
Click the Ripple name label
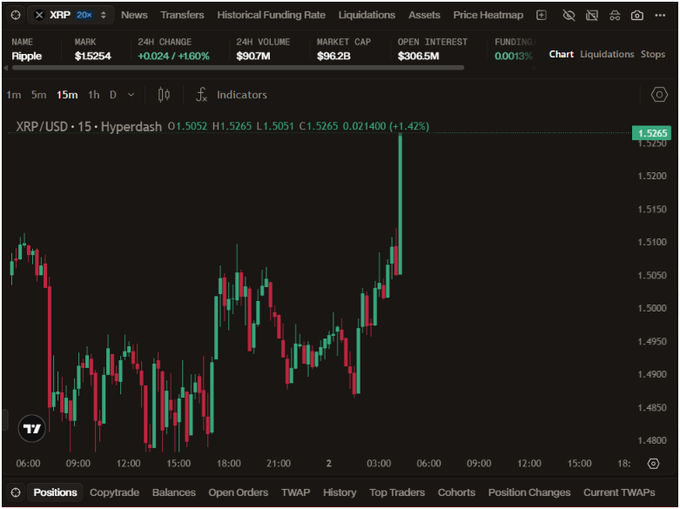[26, 56]
